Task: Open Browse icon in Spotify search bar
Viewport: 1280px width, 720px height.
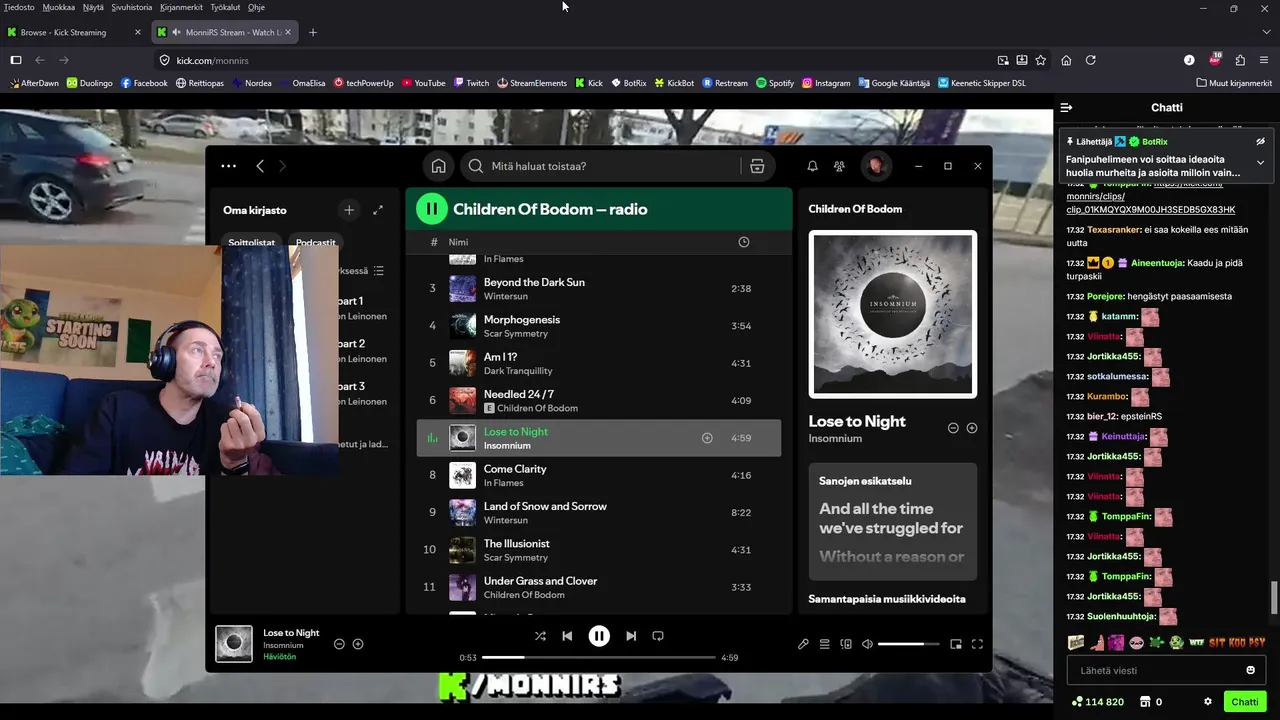Action: [757, 166]
